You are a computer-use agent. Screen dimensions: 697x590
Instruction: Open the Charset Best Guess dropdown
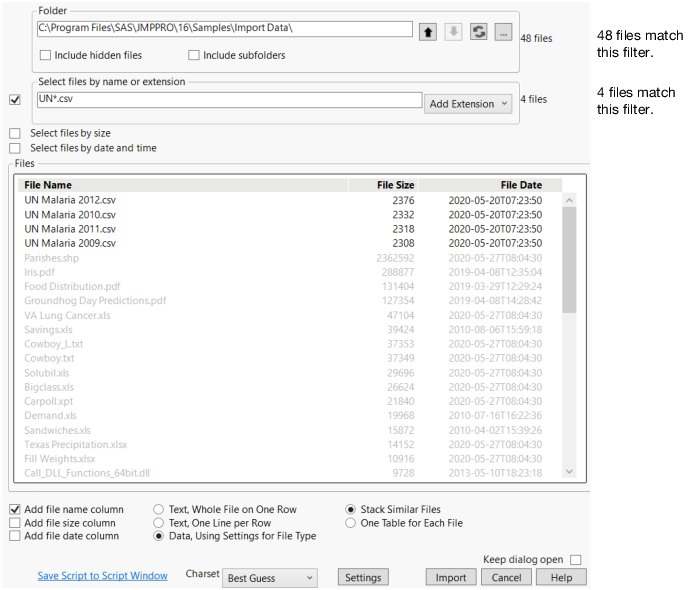(270, 578)
